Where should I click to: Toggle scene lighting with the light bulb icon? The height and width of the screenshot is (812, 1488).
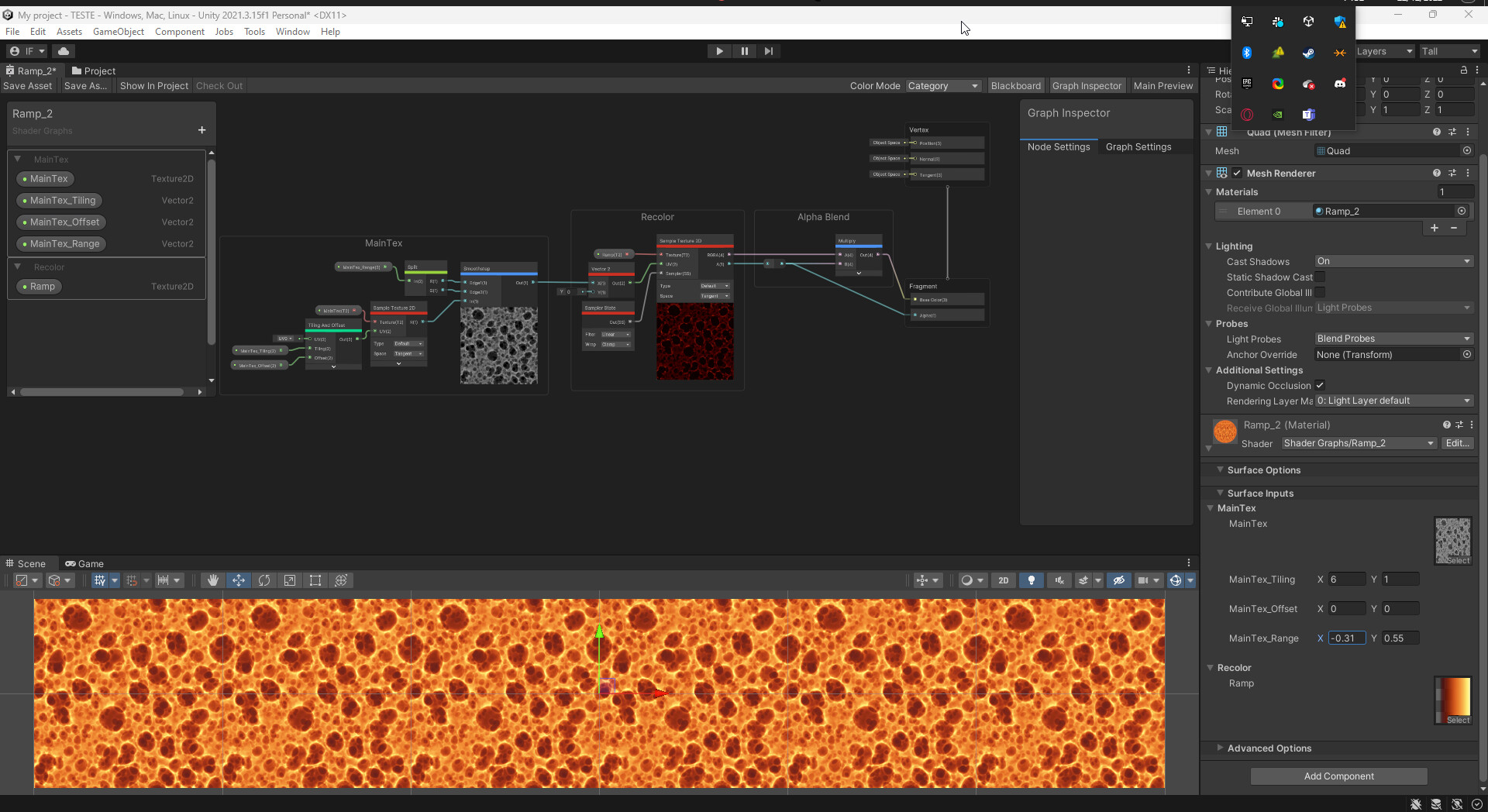pyautogui.click(x=1032, y=580)
